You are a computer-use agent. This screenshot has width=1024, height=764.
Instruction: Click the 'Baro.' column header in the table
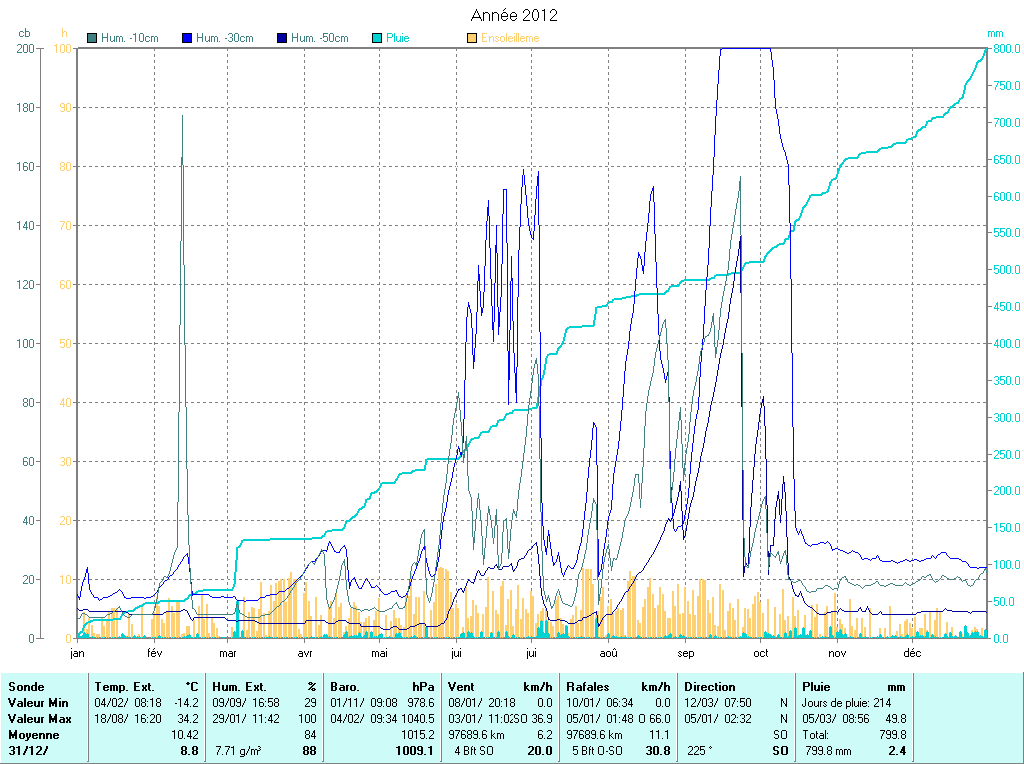point(345,687)
